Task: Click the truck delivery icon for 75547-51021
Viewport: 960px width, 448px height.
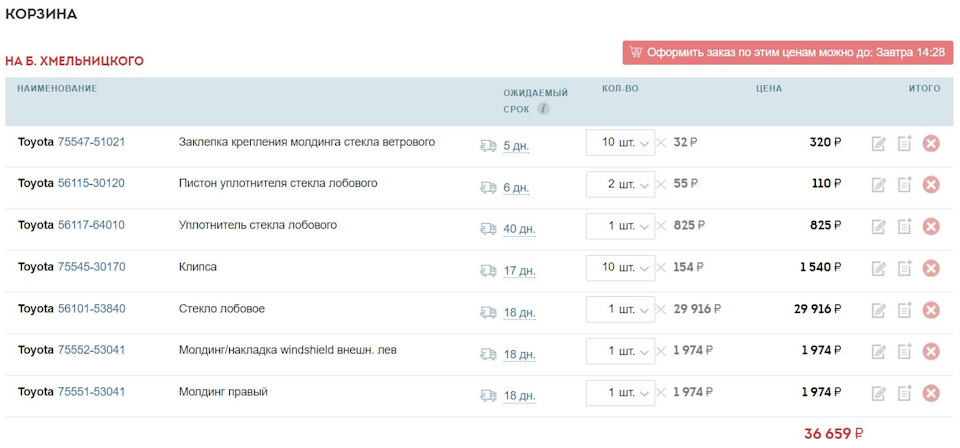Action: coord(488,145)
